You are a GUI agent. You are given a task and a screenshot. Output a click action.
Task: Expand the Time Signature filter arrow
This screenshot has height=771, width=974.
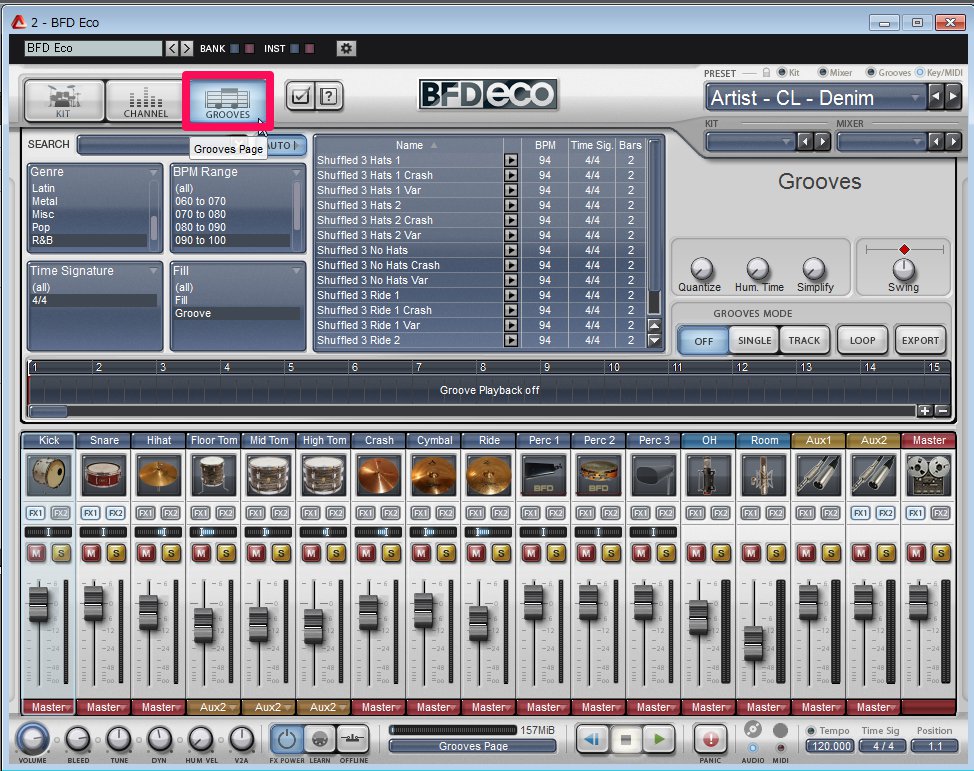click(153, 271)
